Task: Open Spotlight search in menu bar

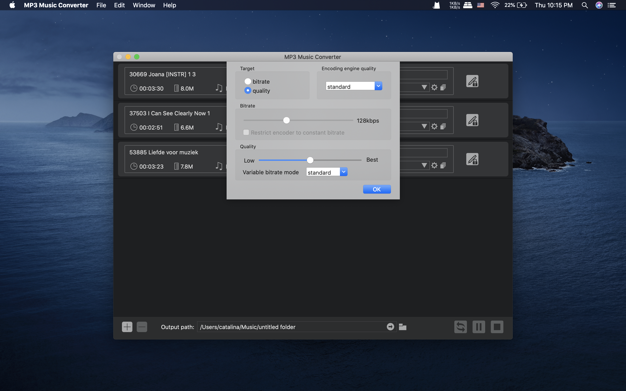Action: (x=584, y=5)
